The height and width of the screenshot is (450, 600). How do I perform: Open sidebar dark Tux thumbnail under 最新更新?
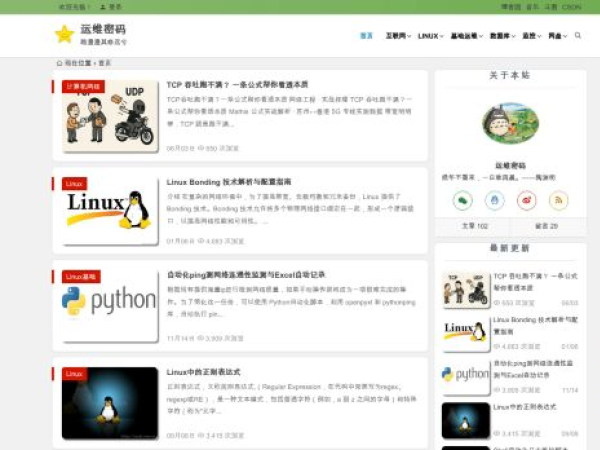(x=466, y=420)
